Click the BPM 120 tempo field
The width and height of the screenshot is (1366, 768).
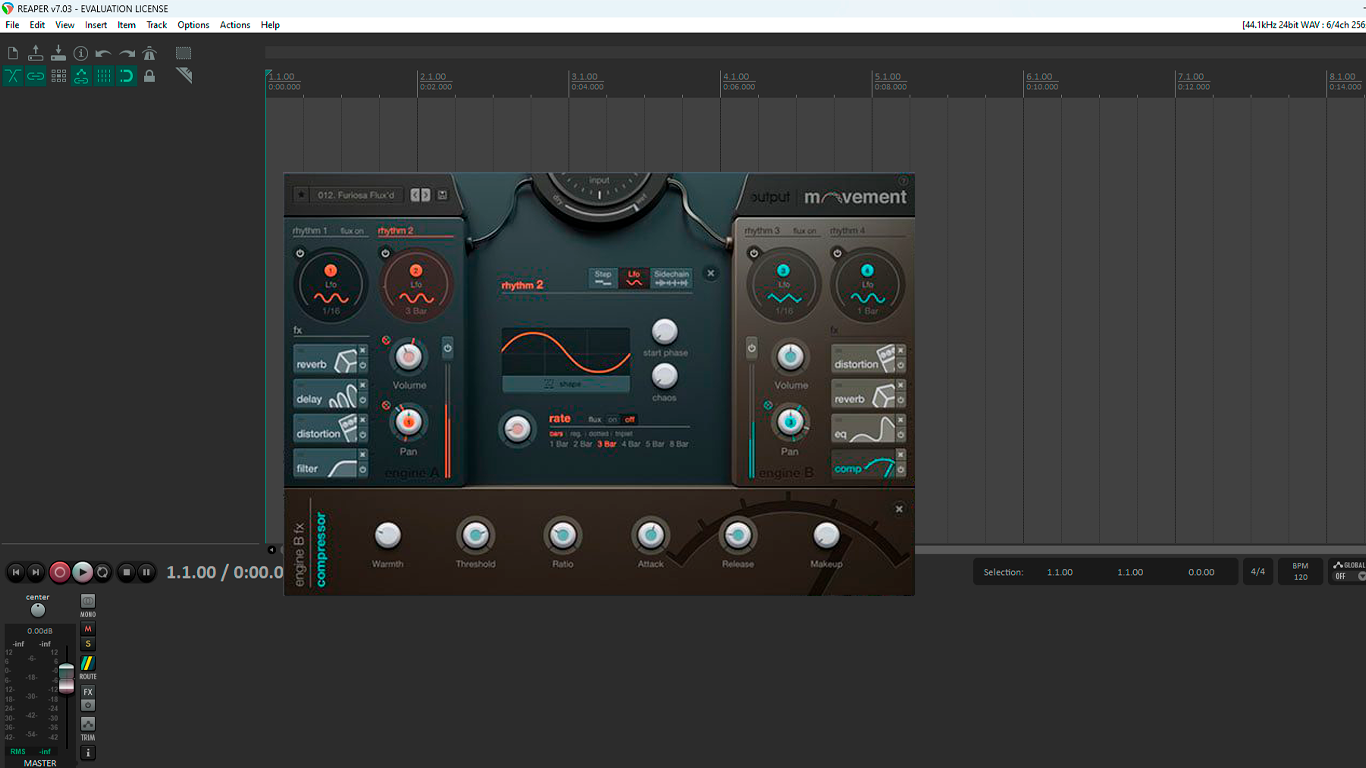click(x=1301, y=572)
